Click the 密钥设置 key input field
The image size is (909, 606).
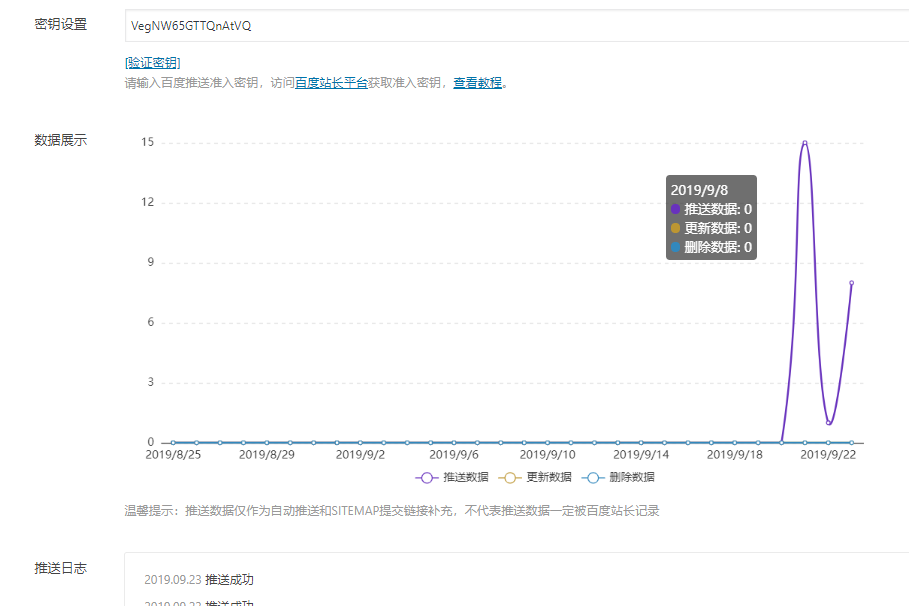pos(500,26)
